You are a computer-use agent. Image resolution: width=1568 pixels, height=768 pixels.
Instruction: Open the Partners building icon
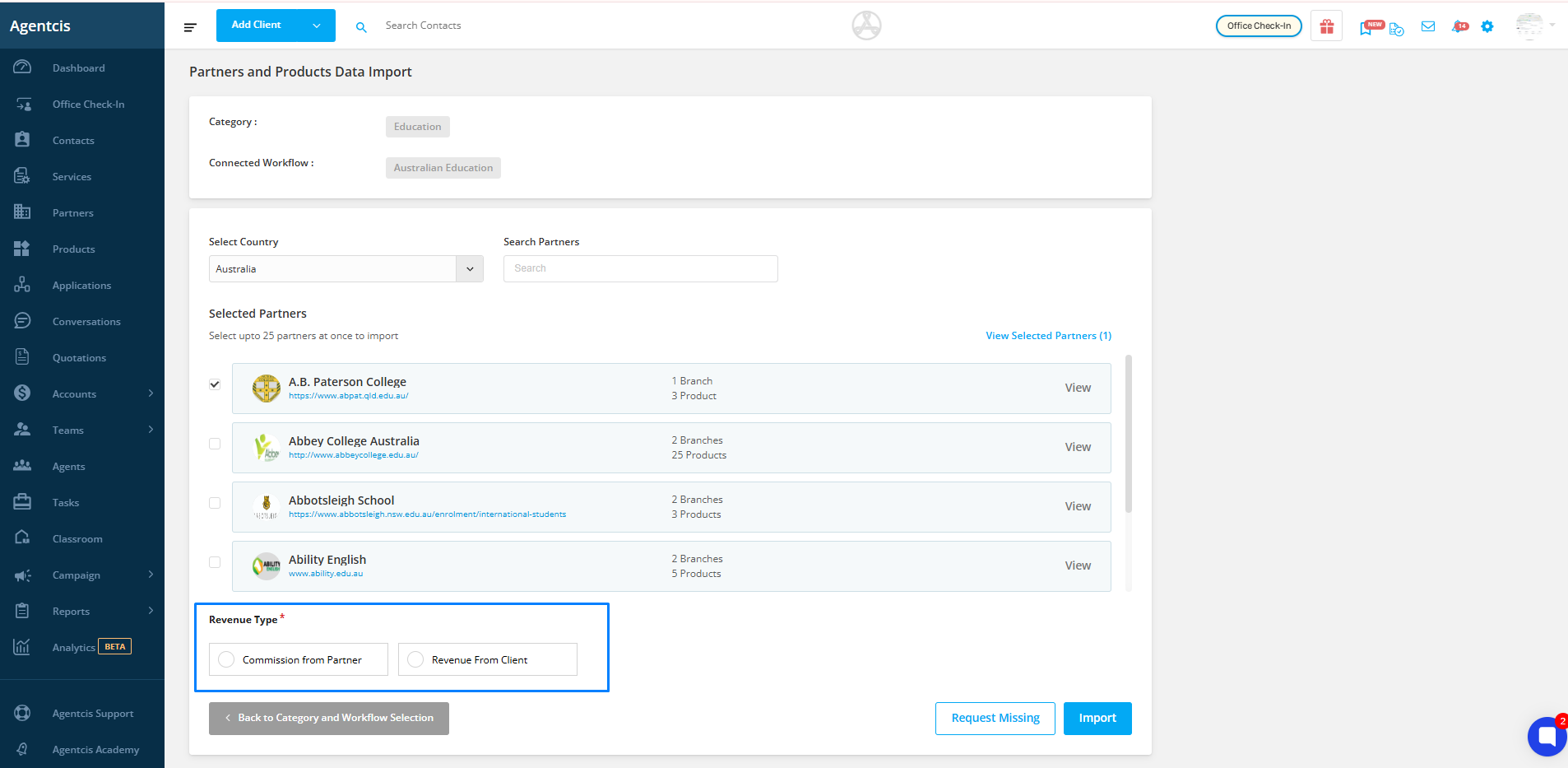(x=22, y=212)
